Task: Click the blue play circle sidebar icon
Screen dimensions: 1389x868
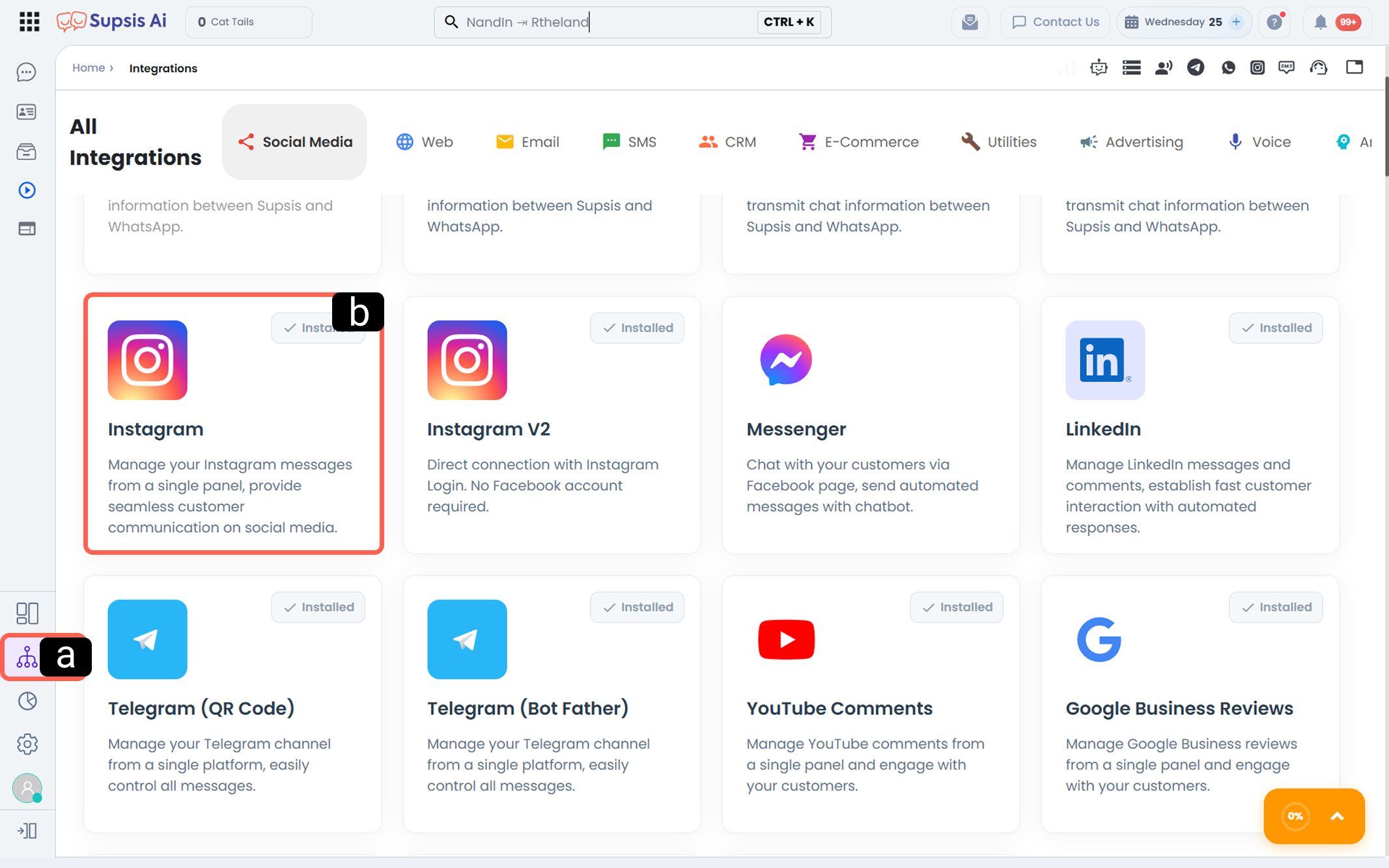Action: pos(27,190)
